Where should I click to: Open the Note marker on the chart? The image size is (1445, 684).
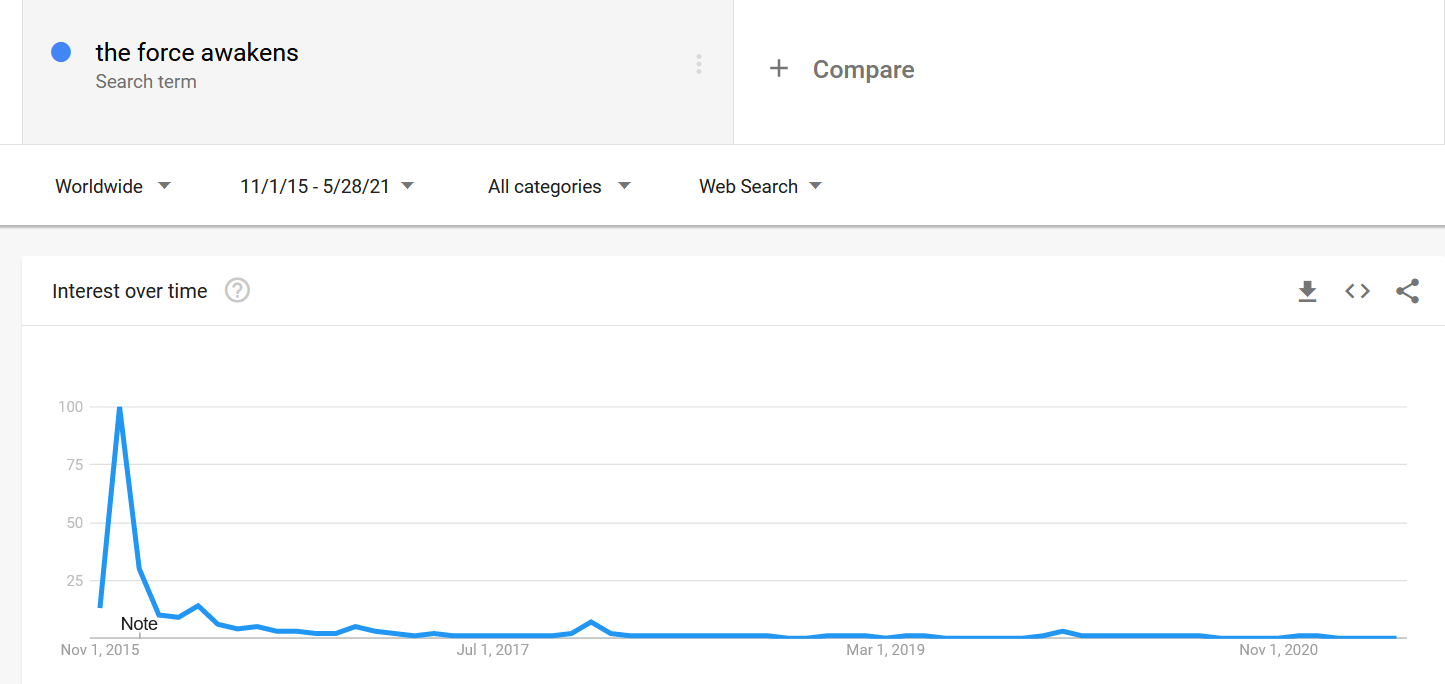pos(139,624)
